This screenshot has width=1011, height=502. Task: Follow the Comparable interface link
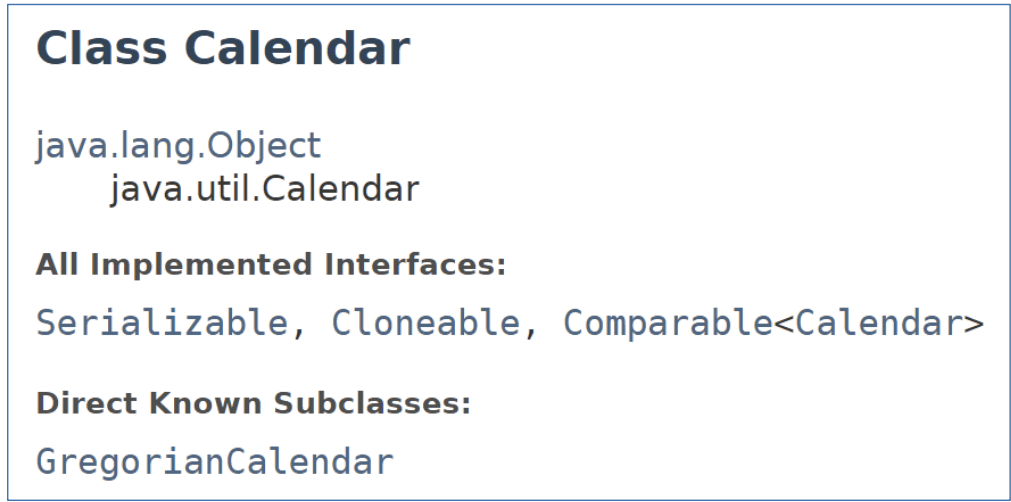[x=667, y=323]
